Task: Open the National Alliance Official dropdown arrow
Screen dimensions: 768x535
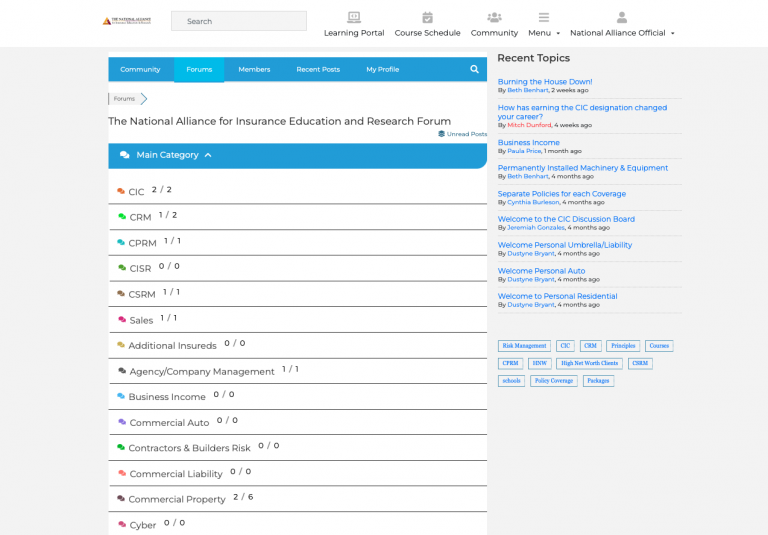Action: click(x=672, y=34)
